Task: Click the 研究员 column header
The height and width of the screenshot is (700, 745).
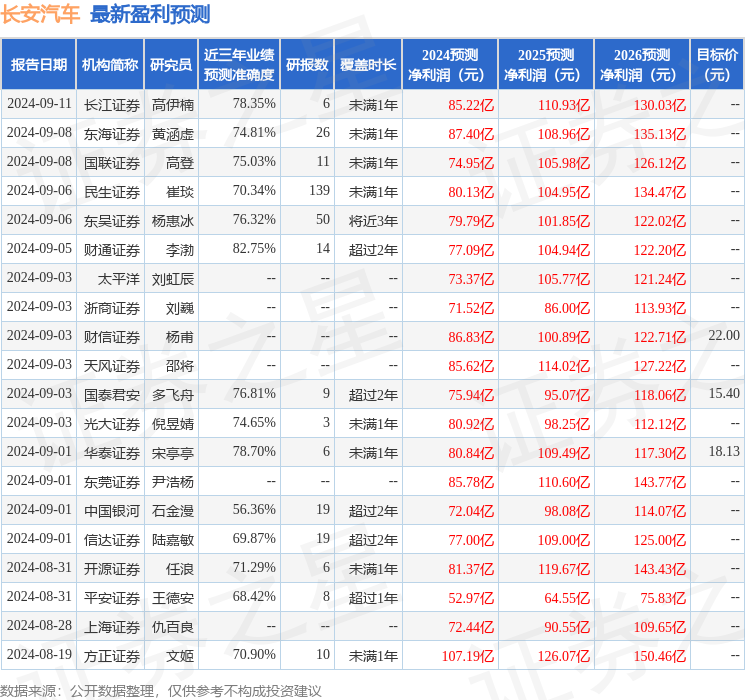Action: [171, 65]
